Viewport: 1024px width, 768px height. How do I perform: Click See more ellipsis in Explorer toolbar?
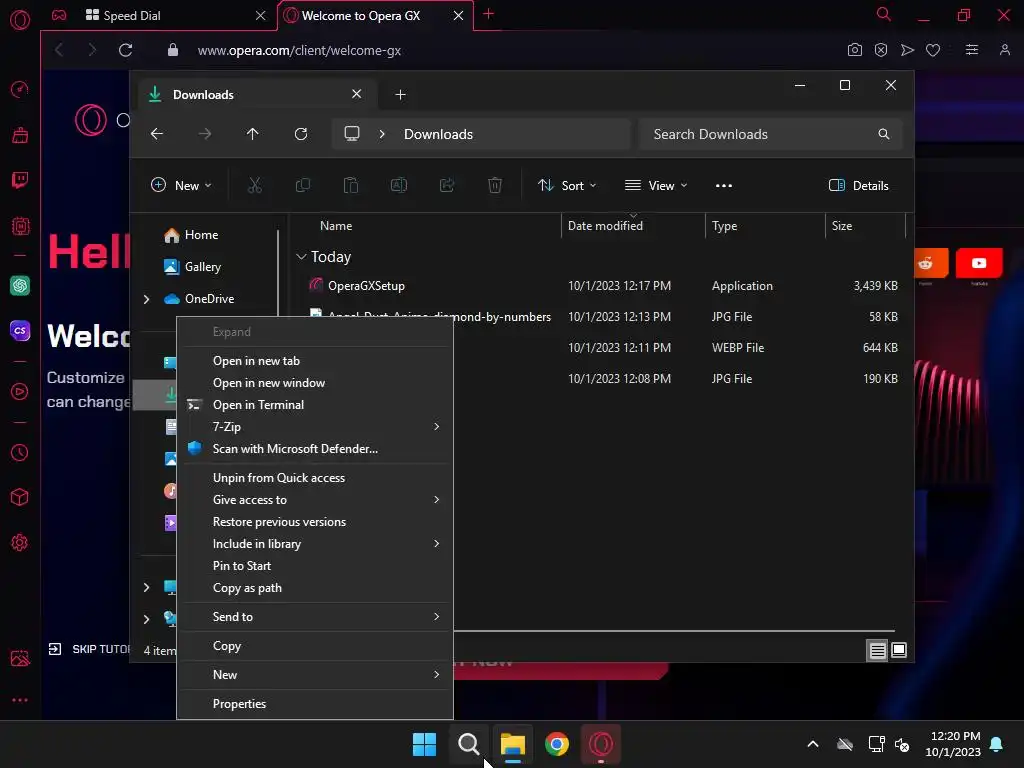click(x=724, y=185)
